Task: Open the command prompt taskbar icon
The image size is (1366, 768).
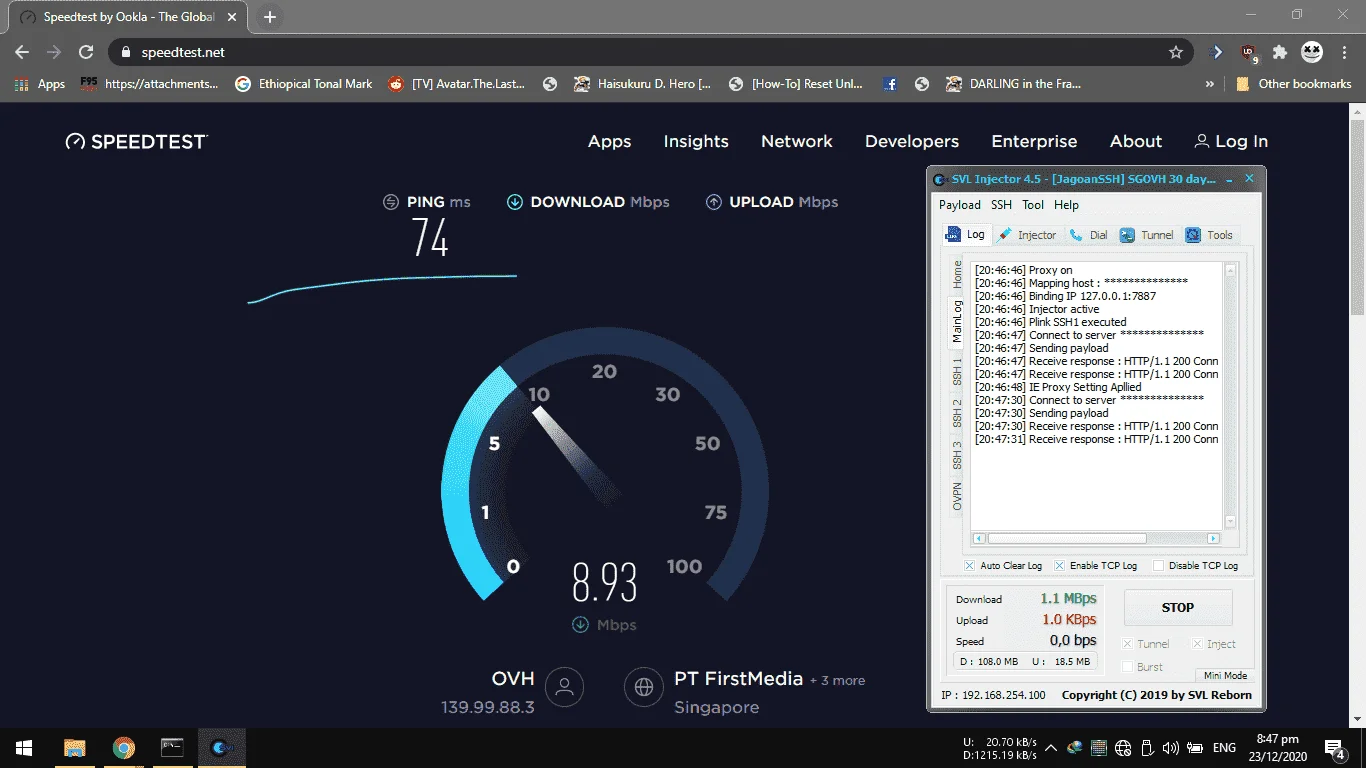Action: [172, 748]
